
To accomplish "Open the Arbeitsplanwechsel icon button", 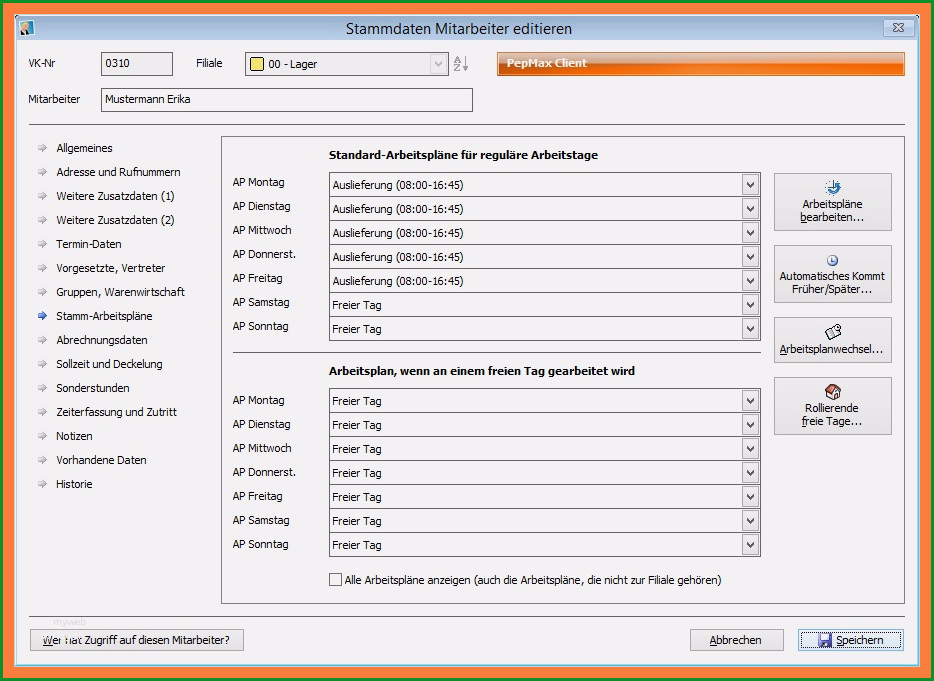I will point(833,332).
